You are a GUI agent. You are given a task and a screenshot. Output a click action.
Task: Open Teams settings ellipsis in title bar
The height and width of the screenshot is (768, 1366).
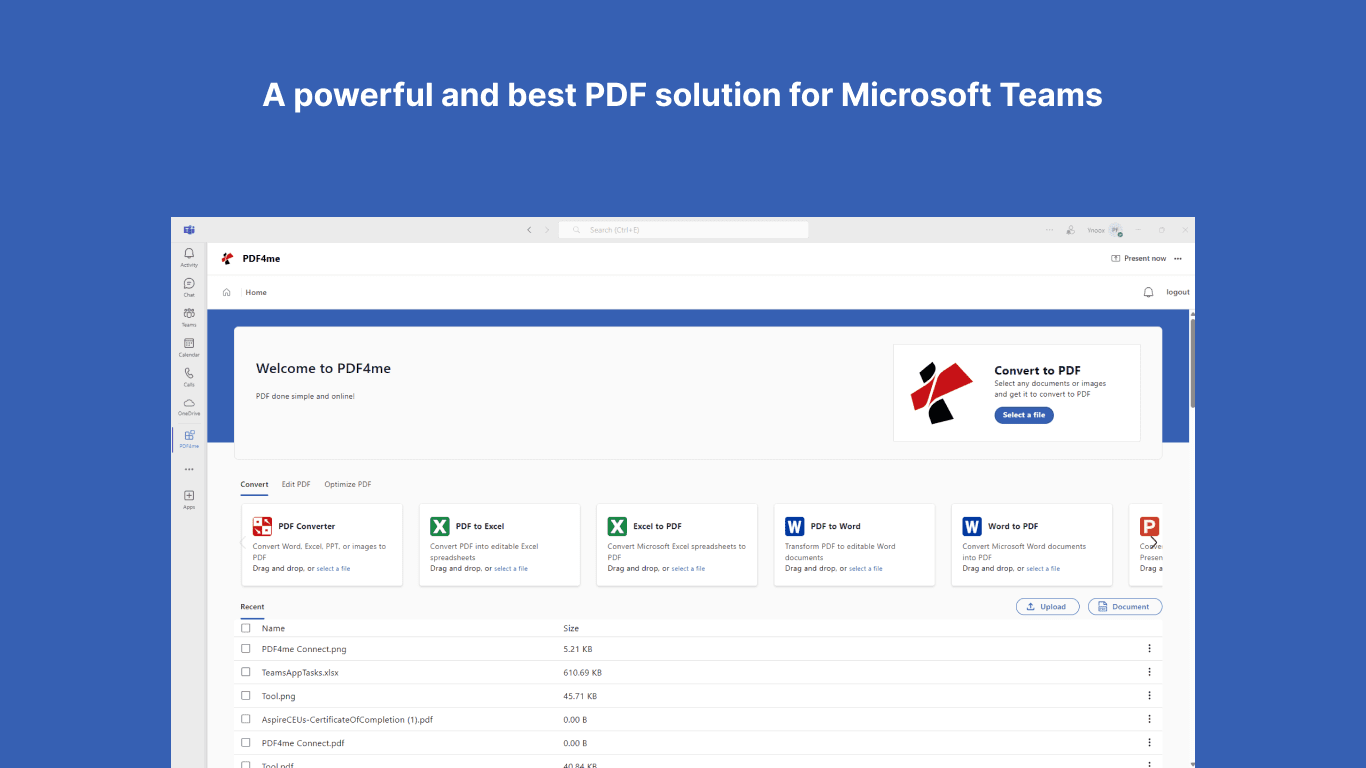1049,230
